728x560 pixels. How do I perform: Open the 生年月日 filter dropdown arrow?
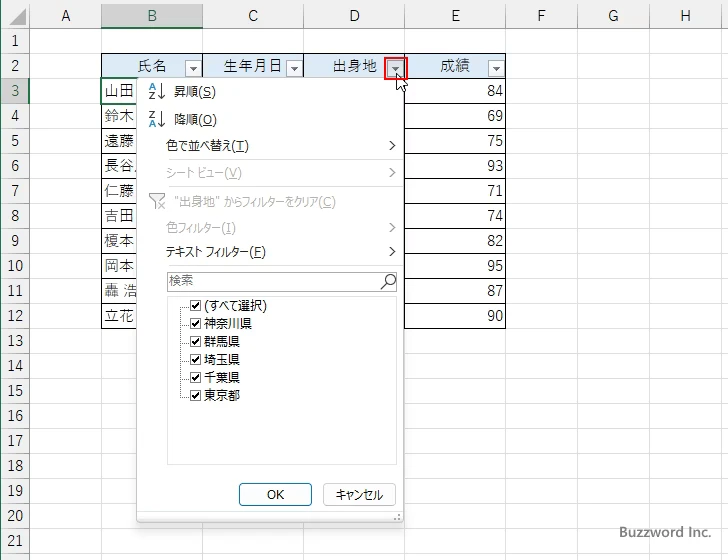[x=294, y=68]
